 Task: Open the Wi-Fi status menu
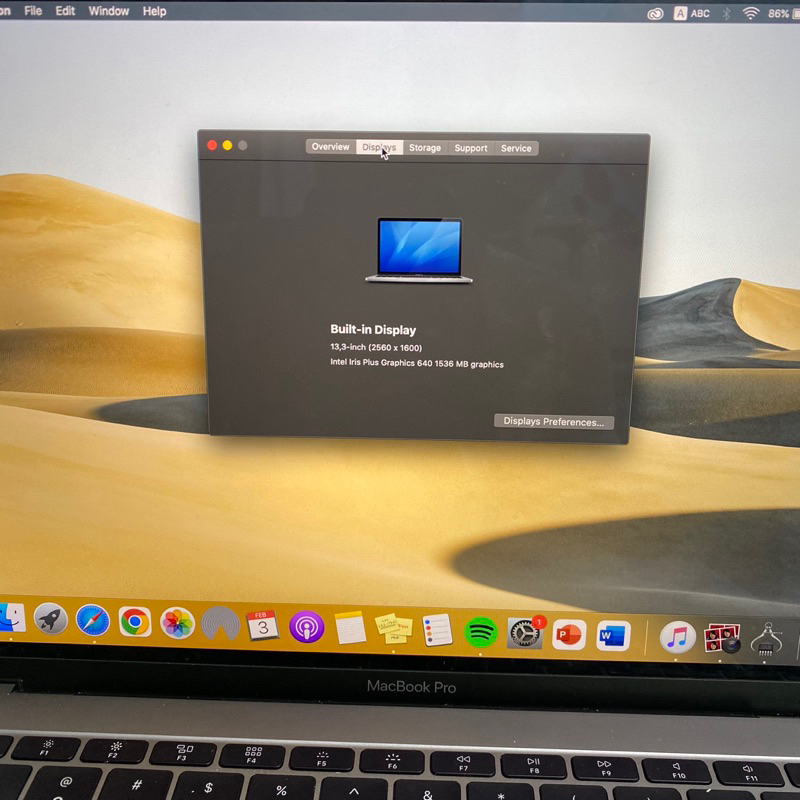coord(750,14)
